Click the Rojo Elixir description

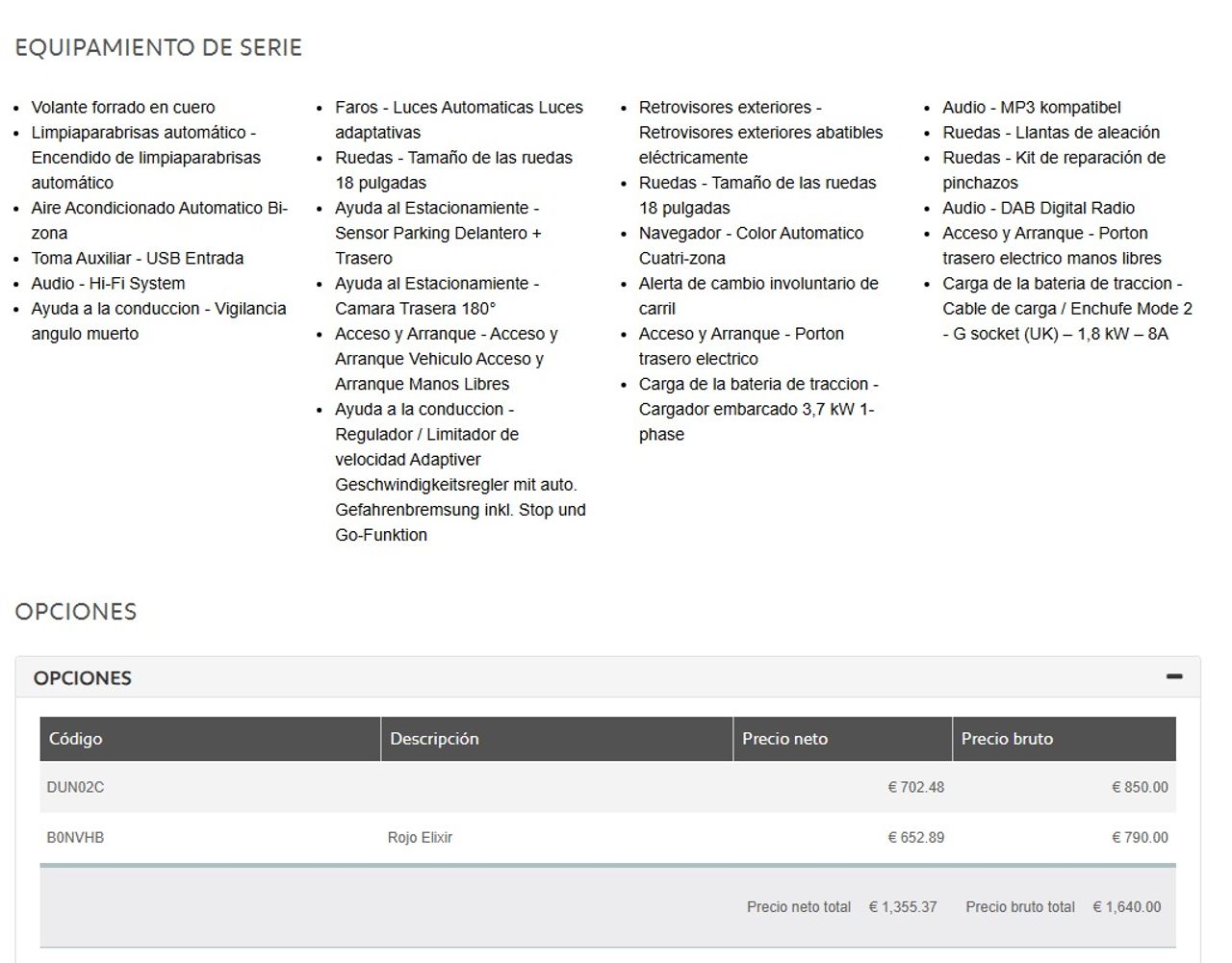[x=420, y=838]
